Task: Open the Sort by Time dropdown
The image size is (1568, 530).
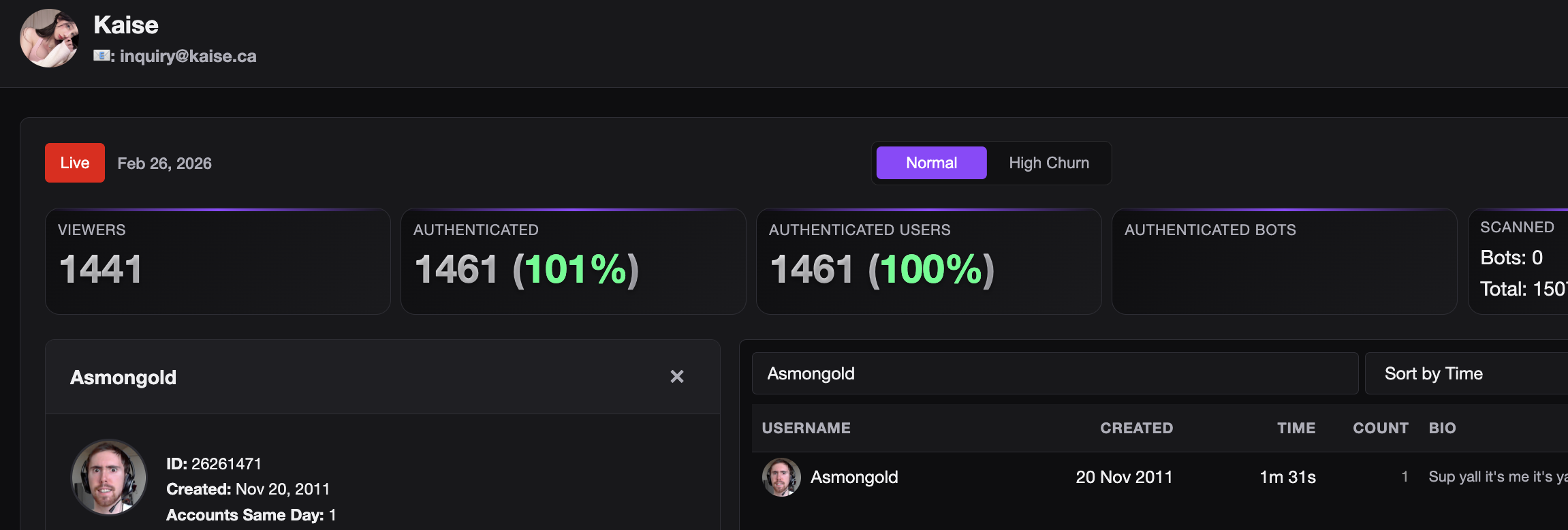Action: tap(1466, 373)
